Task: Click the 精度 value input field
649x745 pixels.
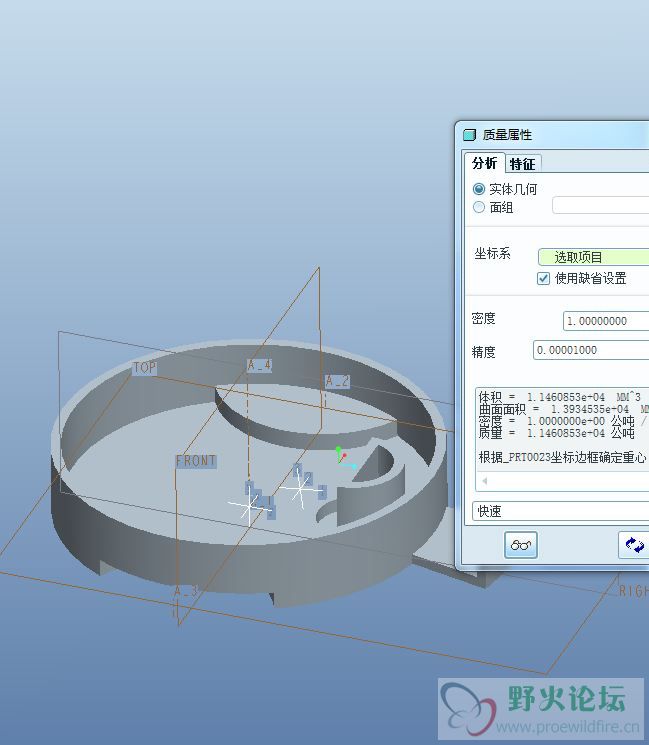Action: point(591,350)
